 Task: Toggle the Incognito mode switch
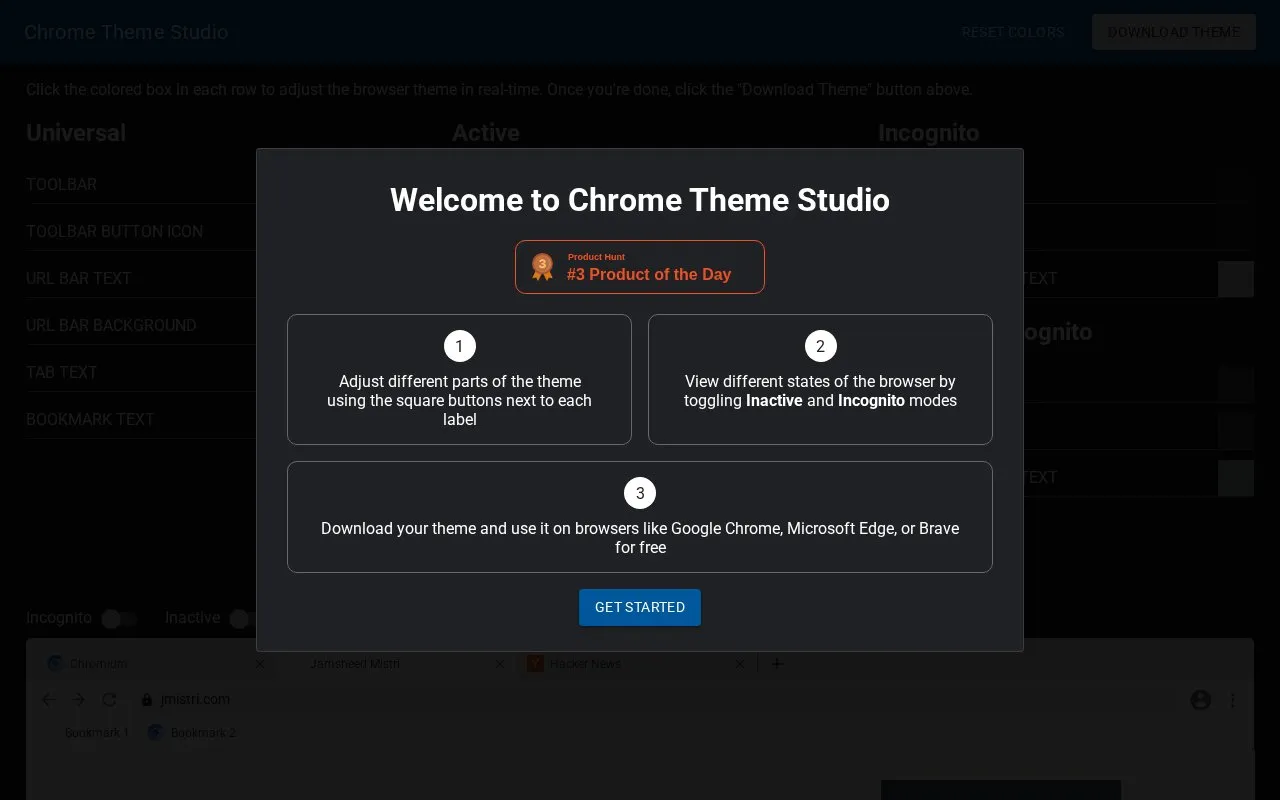pos(119,619)
